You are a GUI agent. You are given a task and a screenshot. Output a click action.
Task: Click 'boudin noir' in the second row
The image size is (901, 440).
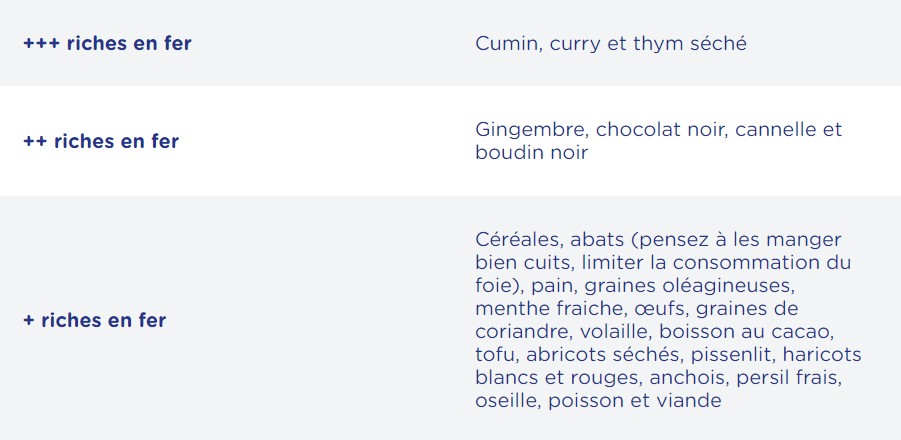(x=531, y=153)
